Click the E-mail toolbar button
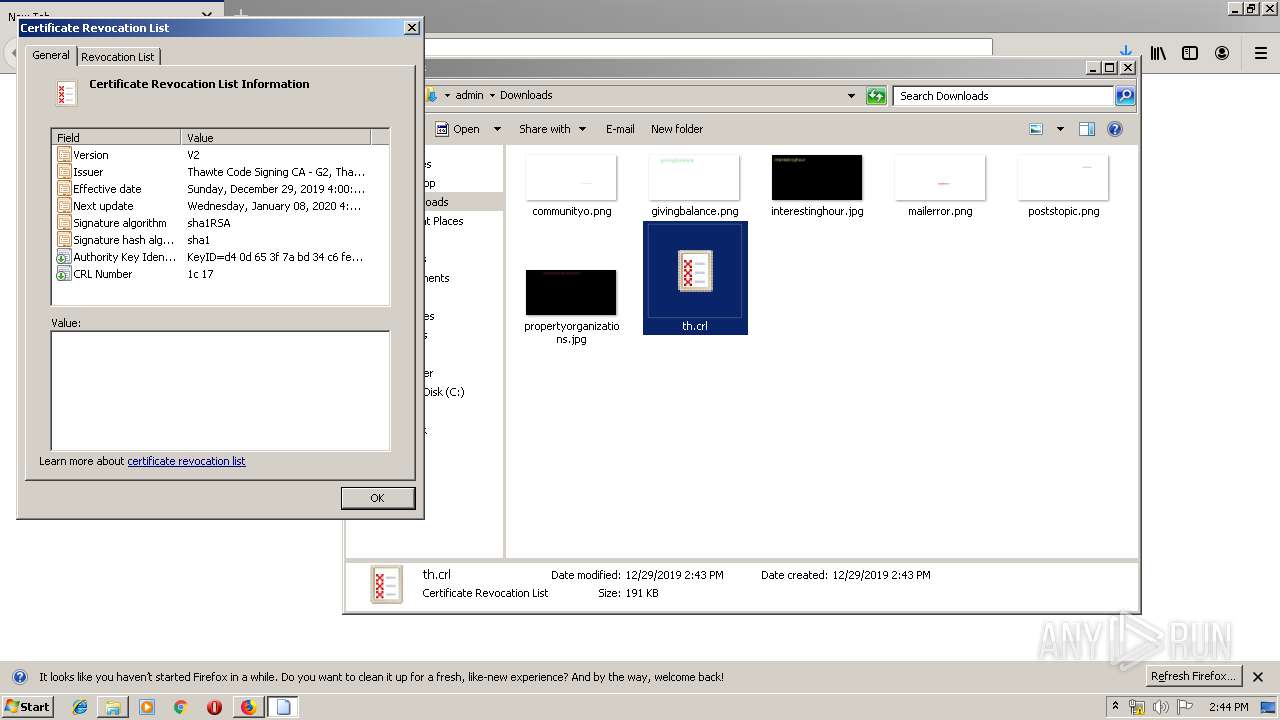The width and height of the screenshot is (1280, 720). click(x=620, y=129)
